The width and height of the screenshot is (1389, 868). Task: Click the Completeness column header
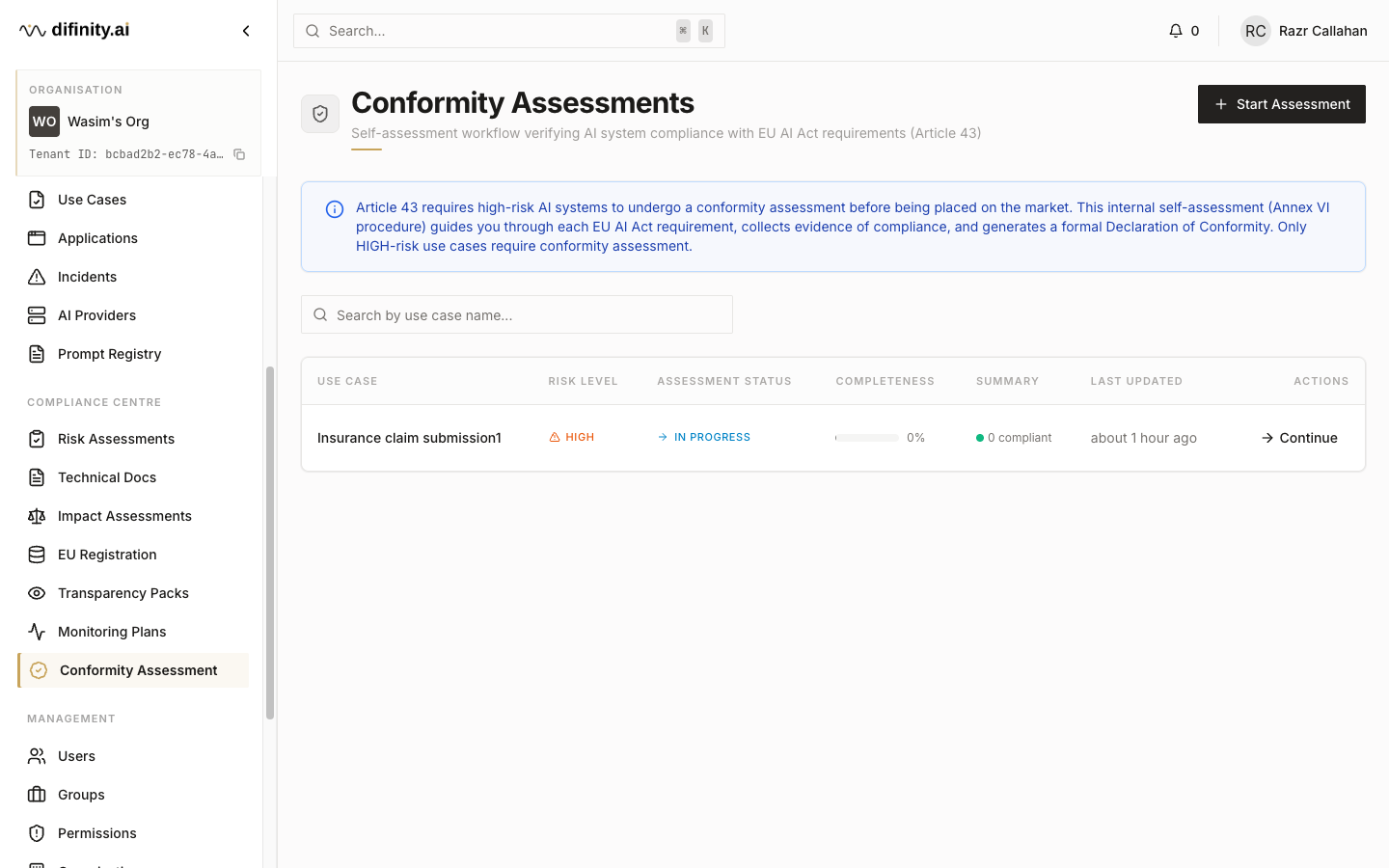[x=885, y=381]
